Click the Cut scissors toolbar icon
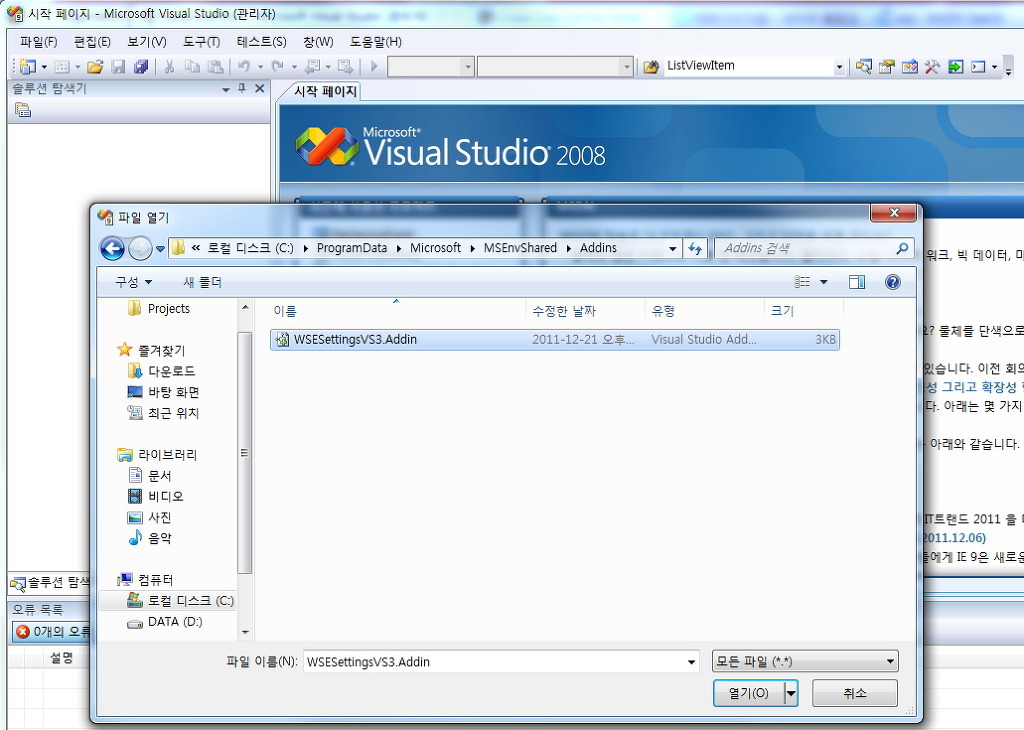The image size is (1024, 730). coord(169,66)
